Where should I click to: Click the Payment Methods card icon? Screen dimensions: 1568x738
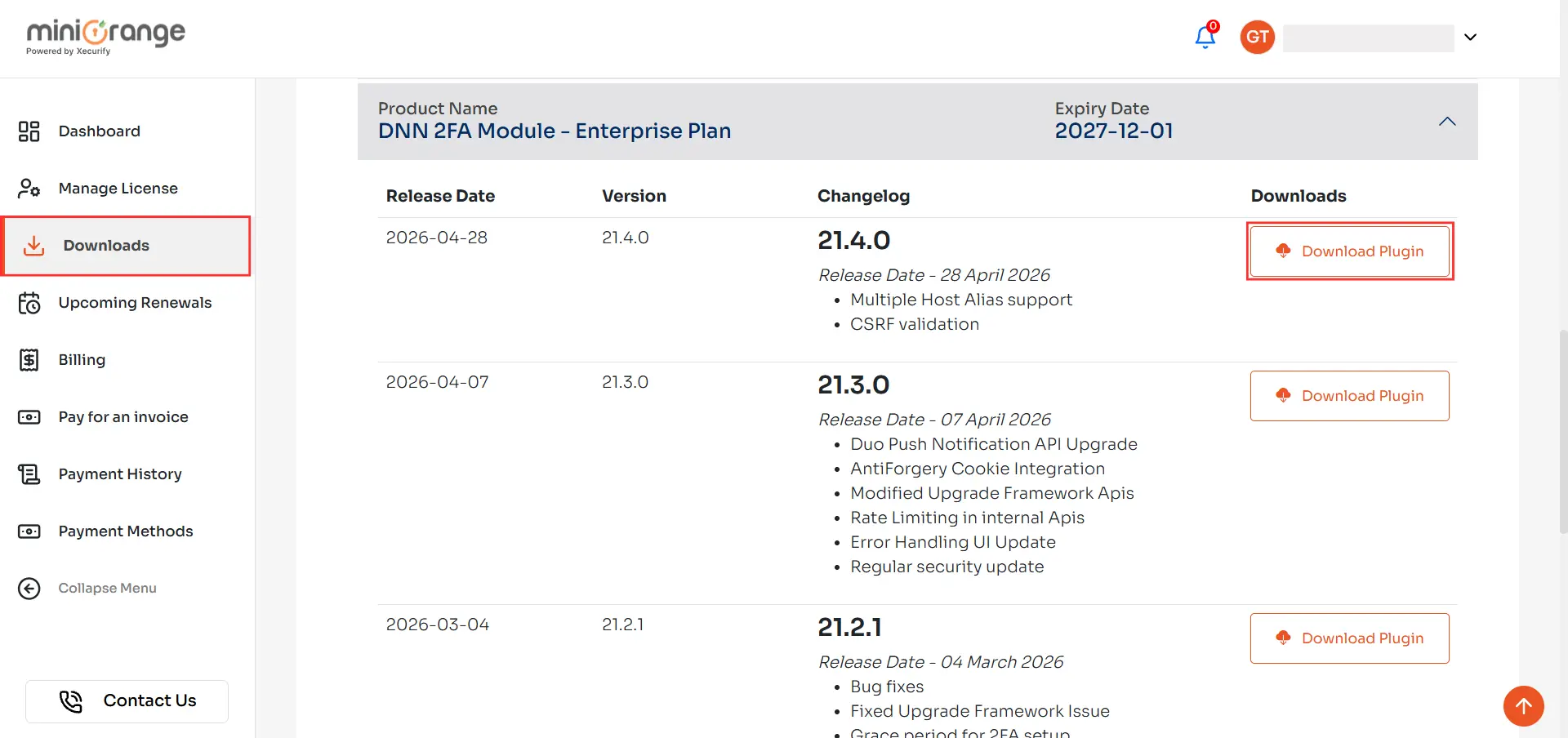29,531
